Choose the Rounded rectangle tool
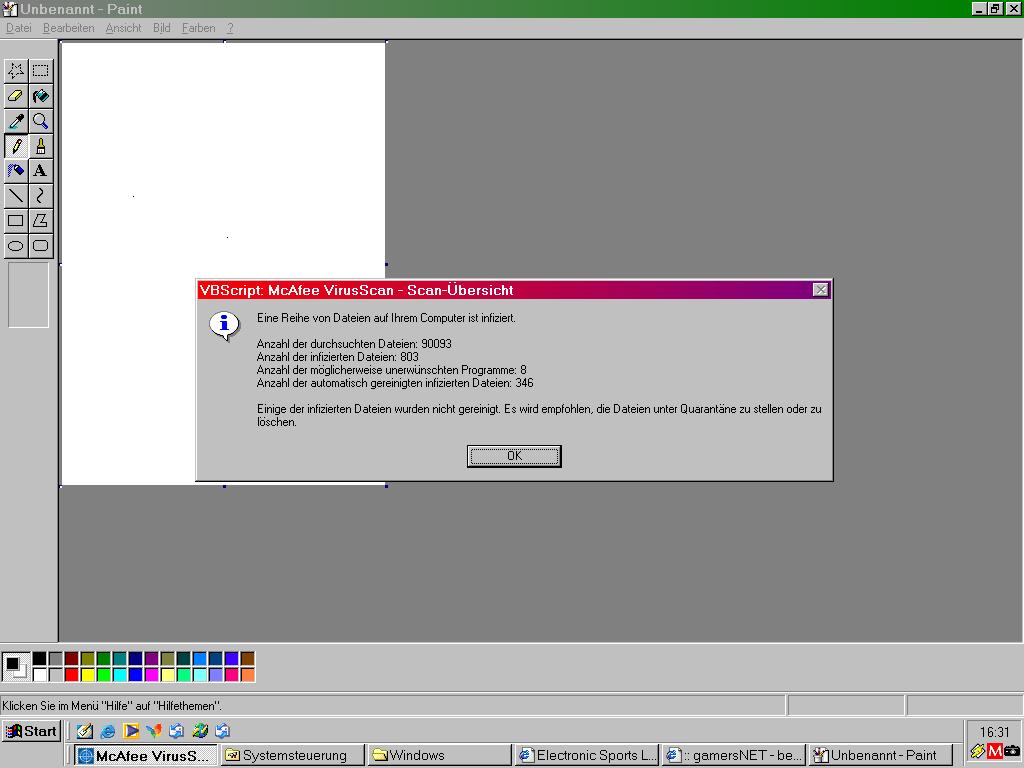The height and width of the screenshot is (768, 1024). coord(40,246)
